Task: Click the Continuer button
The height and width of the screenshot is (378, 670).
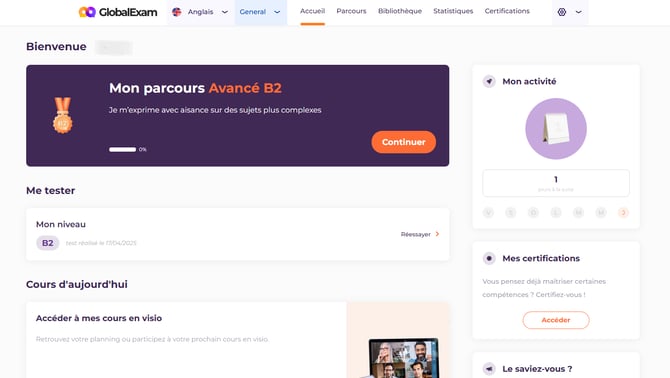Action: [403, 142]
